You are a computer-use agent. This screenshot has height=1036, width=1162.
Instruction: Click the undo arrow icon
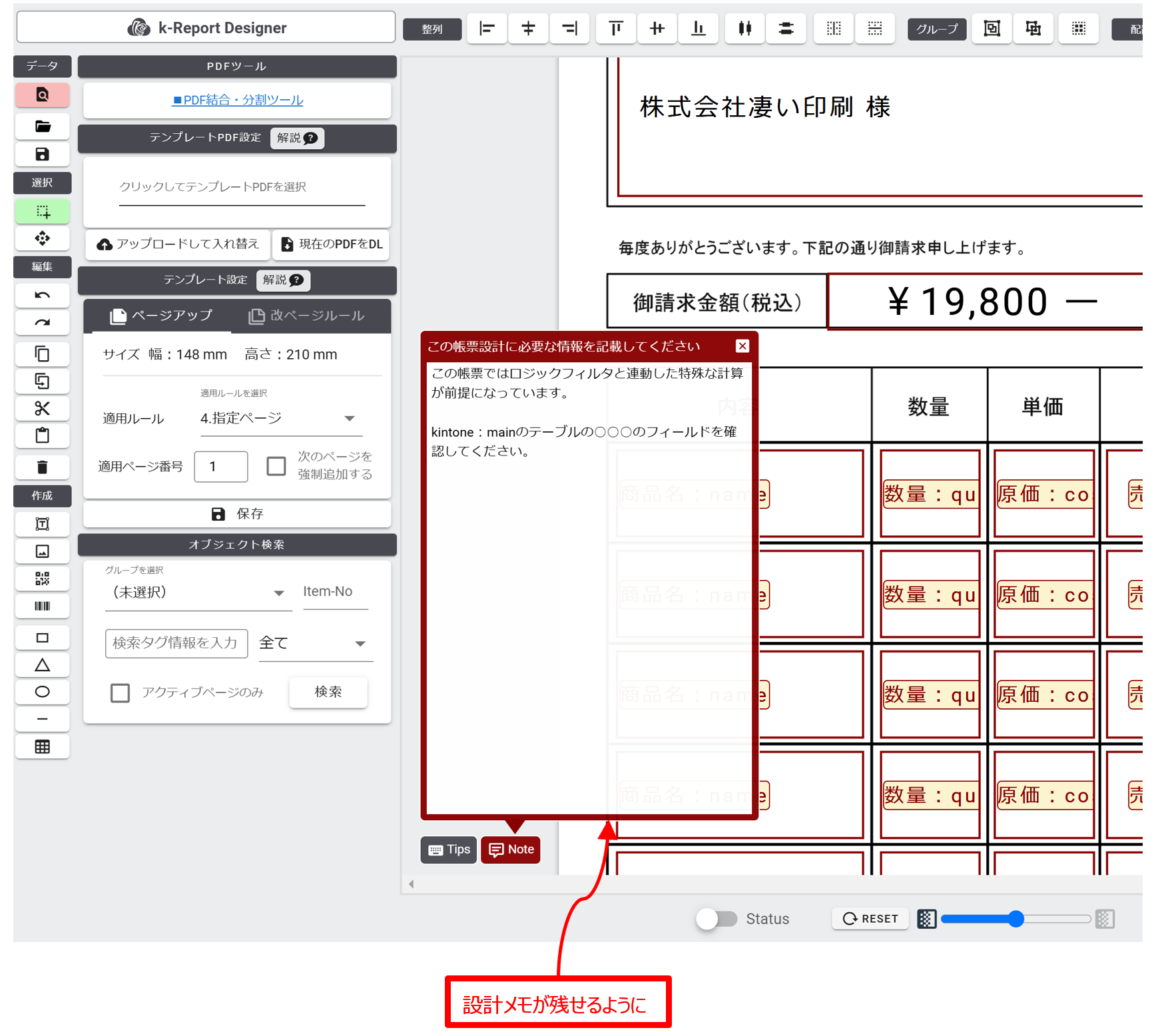[42, 295]
